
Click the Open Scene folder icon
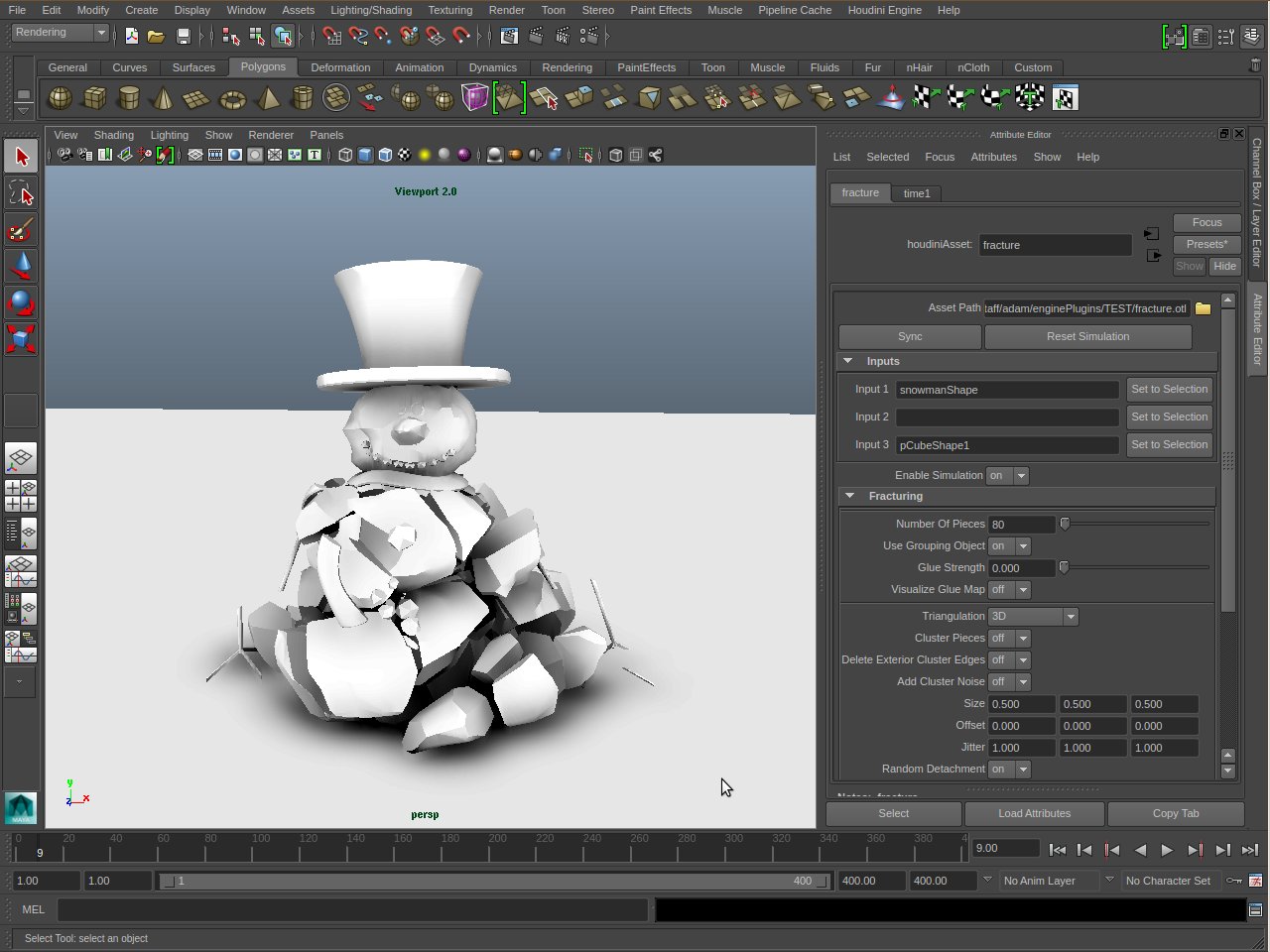[x=156, y=36]
